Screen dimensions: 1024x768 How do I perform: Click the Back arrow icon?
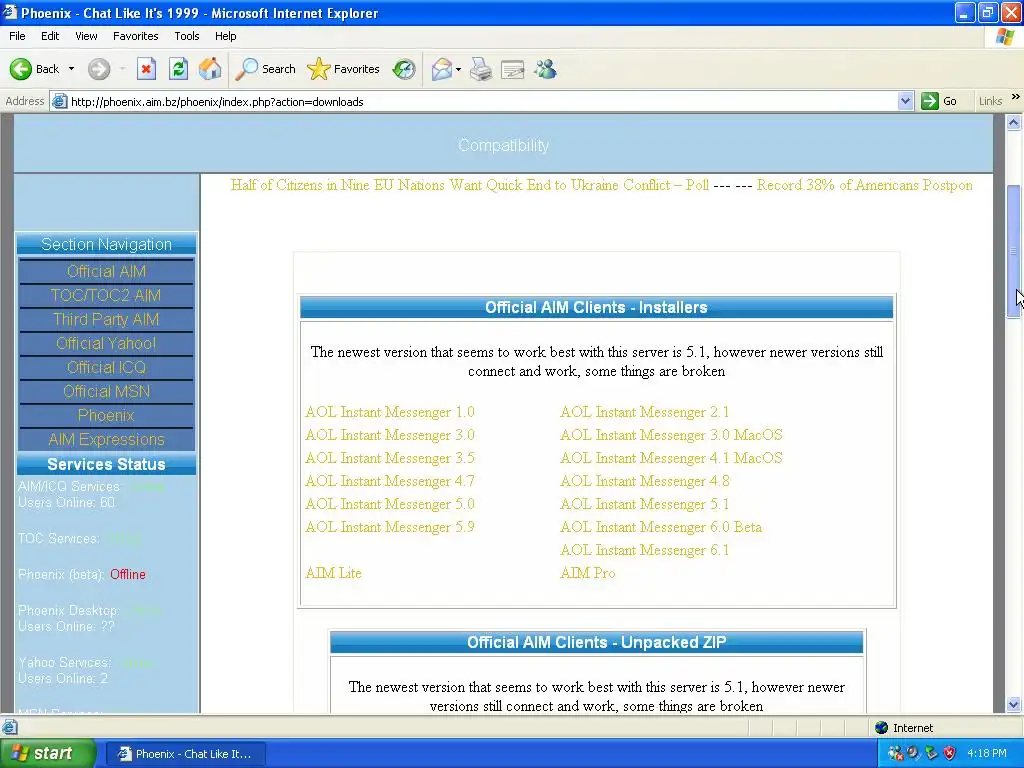(21, 69)
